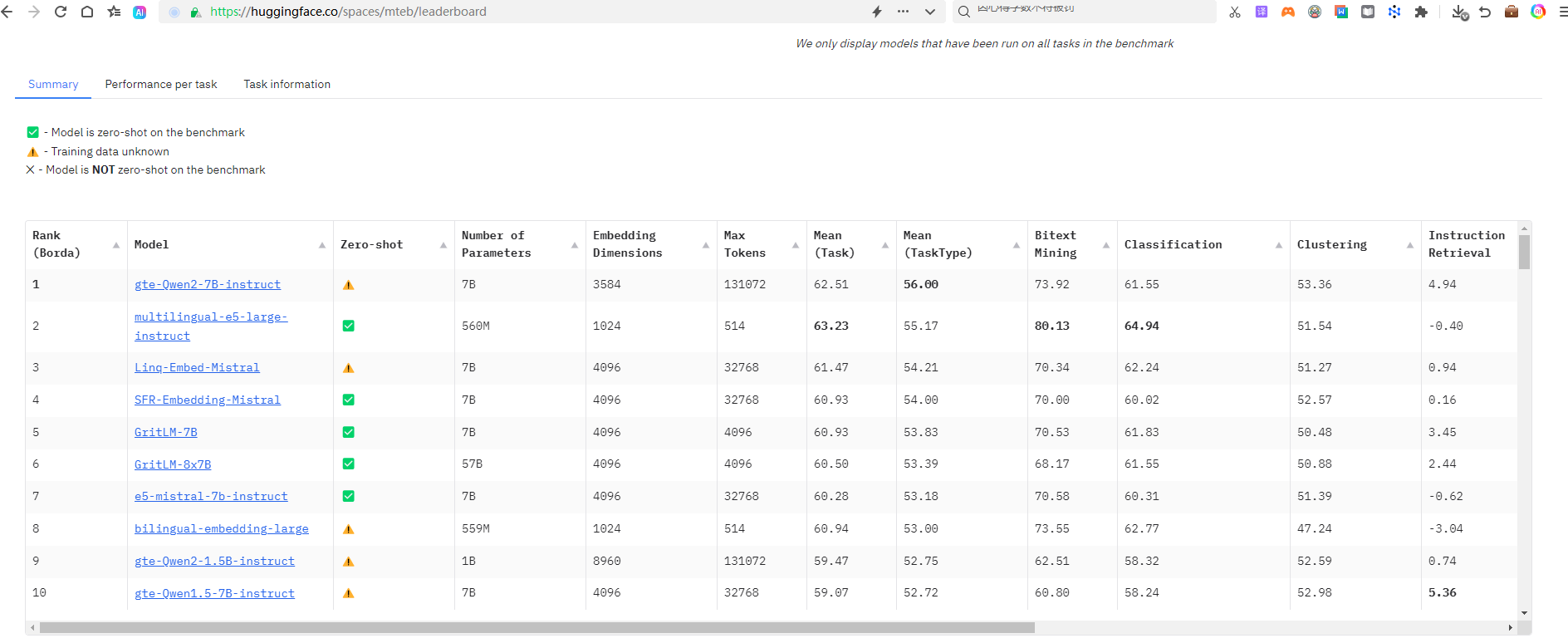Expand the address bar dropdown chevron
The image size is (1568, 643).
click(930, 12)
